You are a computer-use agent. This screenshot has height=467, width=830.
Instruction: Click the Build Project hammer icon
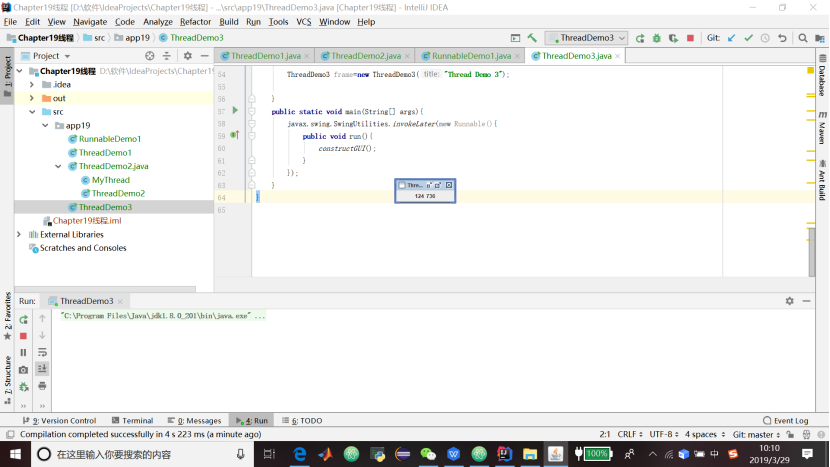pos(533,38)
